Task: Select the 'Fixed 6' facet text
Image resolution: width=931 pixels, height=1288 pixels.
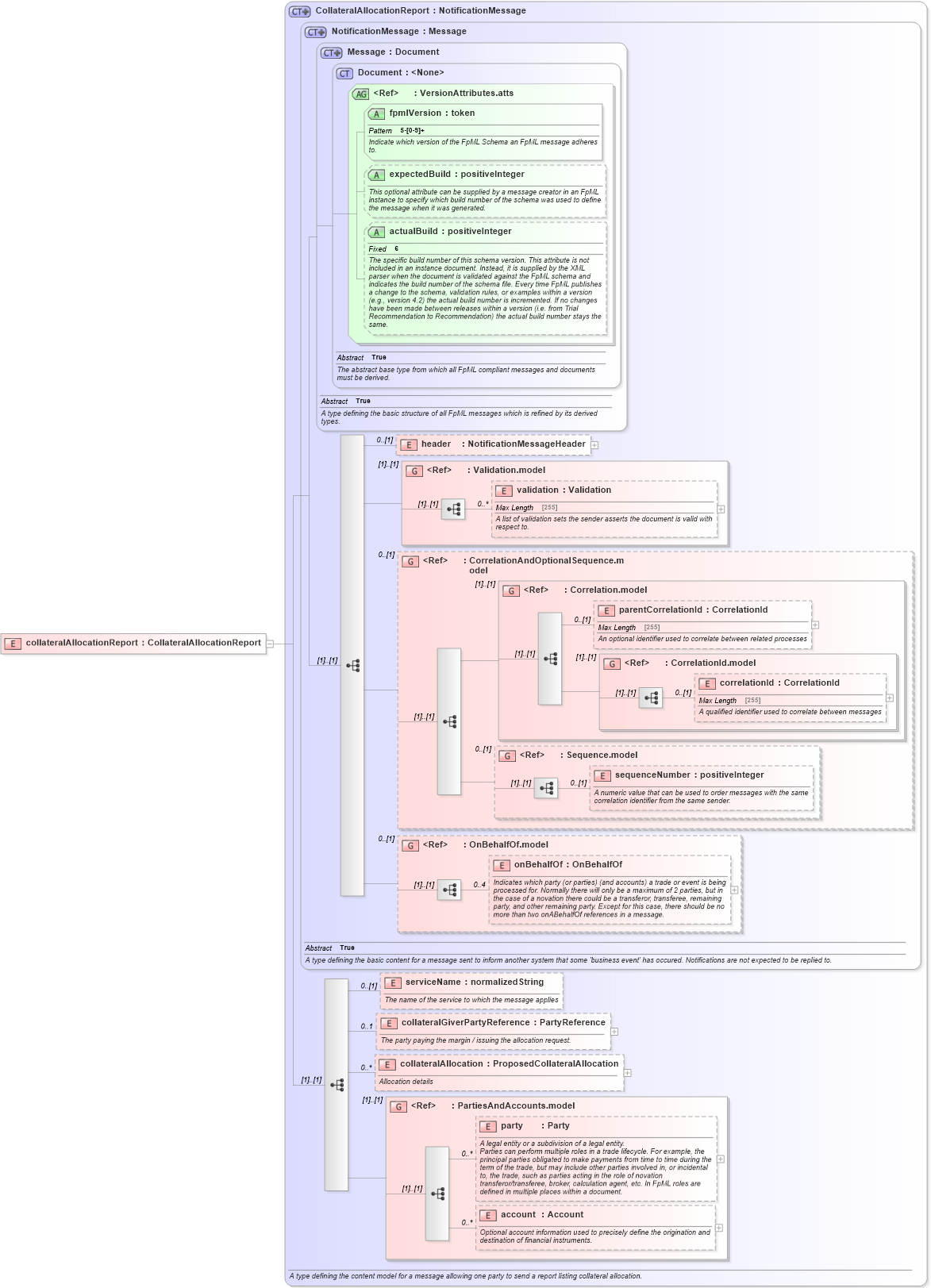Action: pos(384,249)
